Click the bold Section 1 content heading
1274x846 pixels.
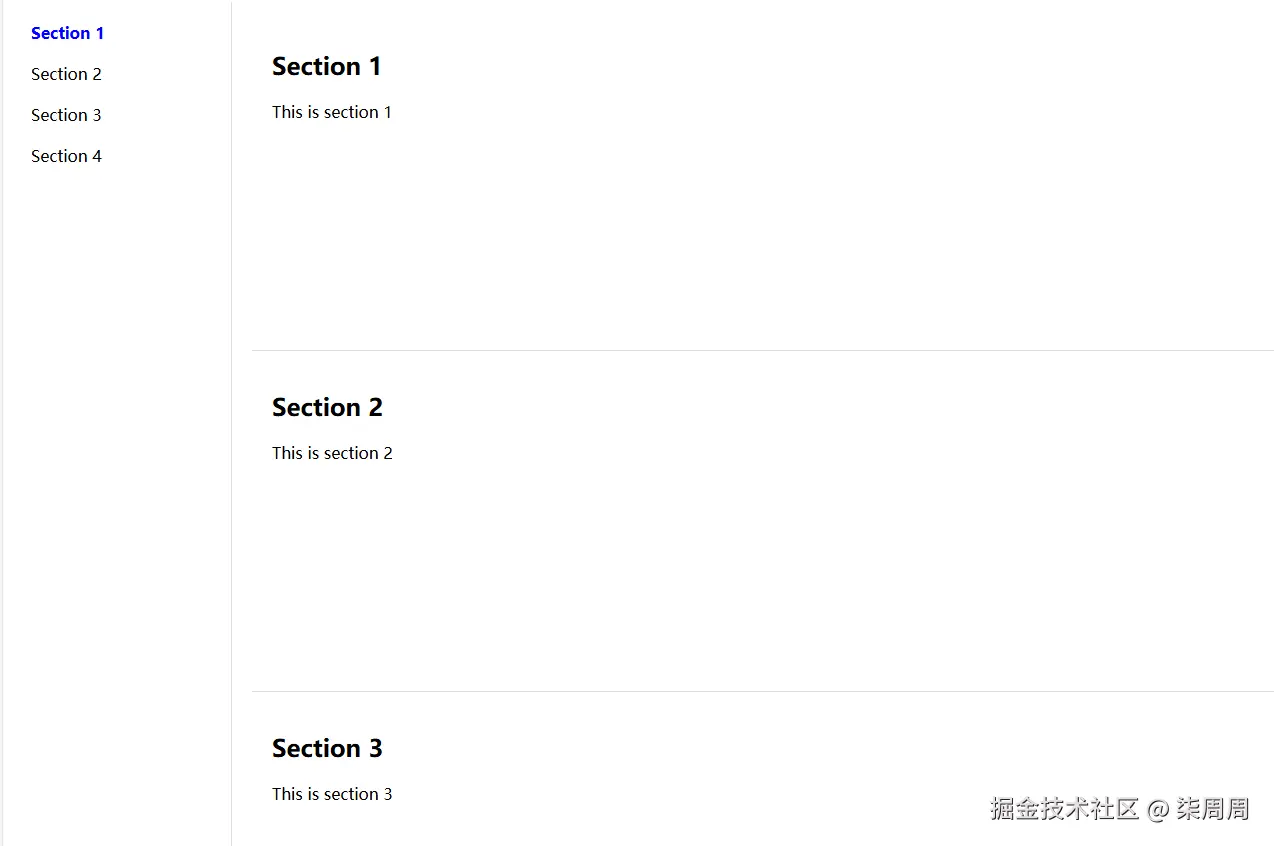click(x=326, y=67)
